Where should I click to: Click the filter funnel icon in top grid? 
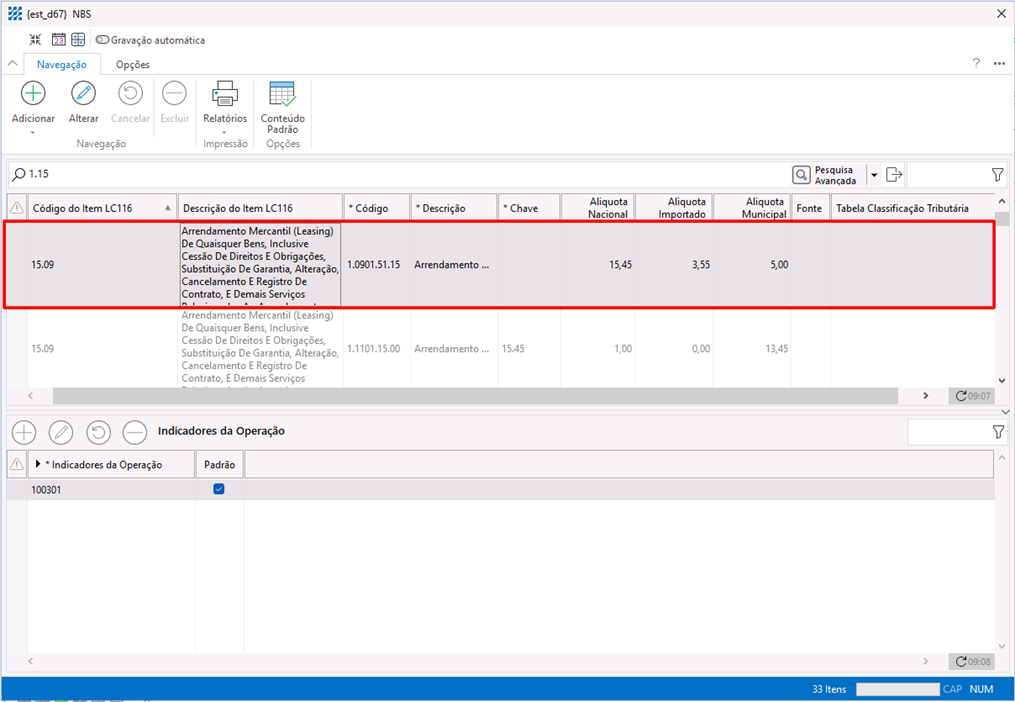click(x=997, y=175)
